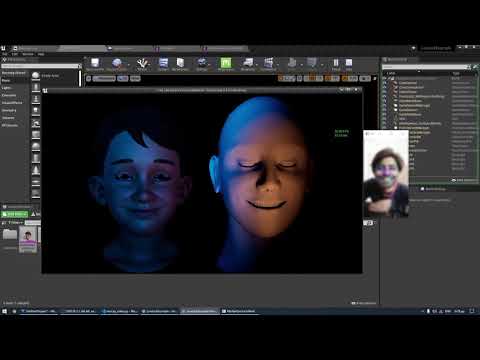The image size is (480, 360).
Task: Open the Settings gear toolbar icon
Action: coord(202,64)
